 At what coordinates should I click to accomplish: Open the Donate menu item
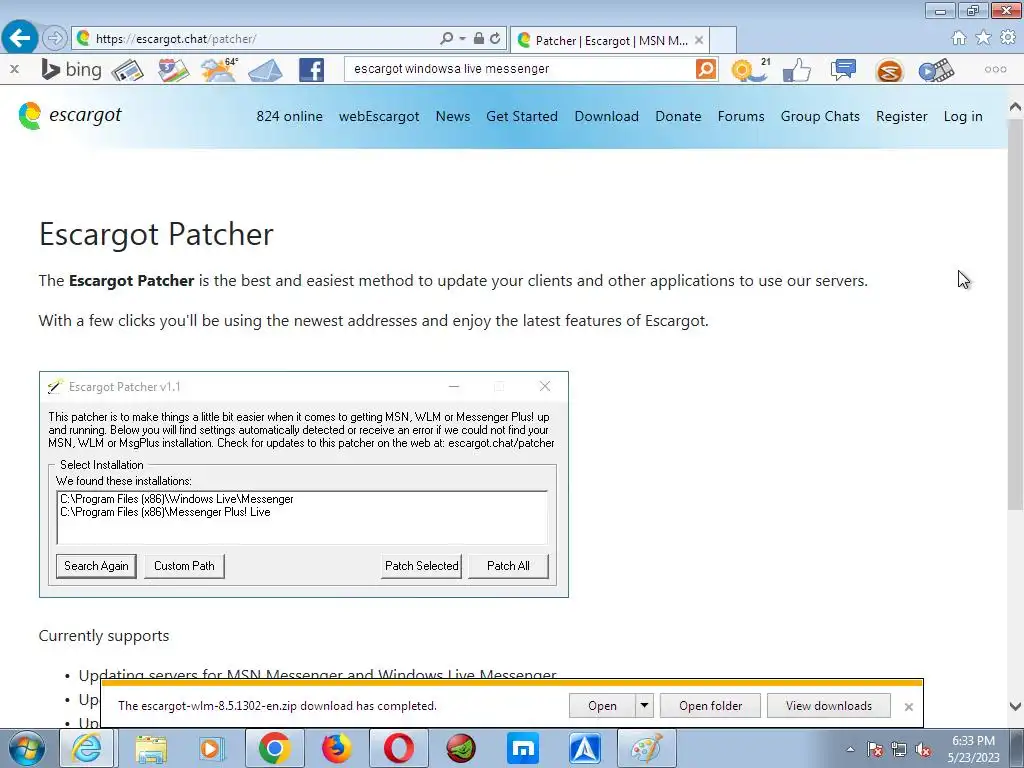coord(678,116)
